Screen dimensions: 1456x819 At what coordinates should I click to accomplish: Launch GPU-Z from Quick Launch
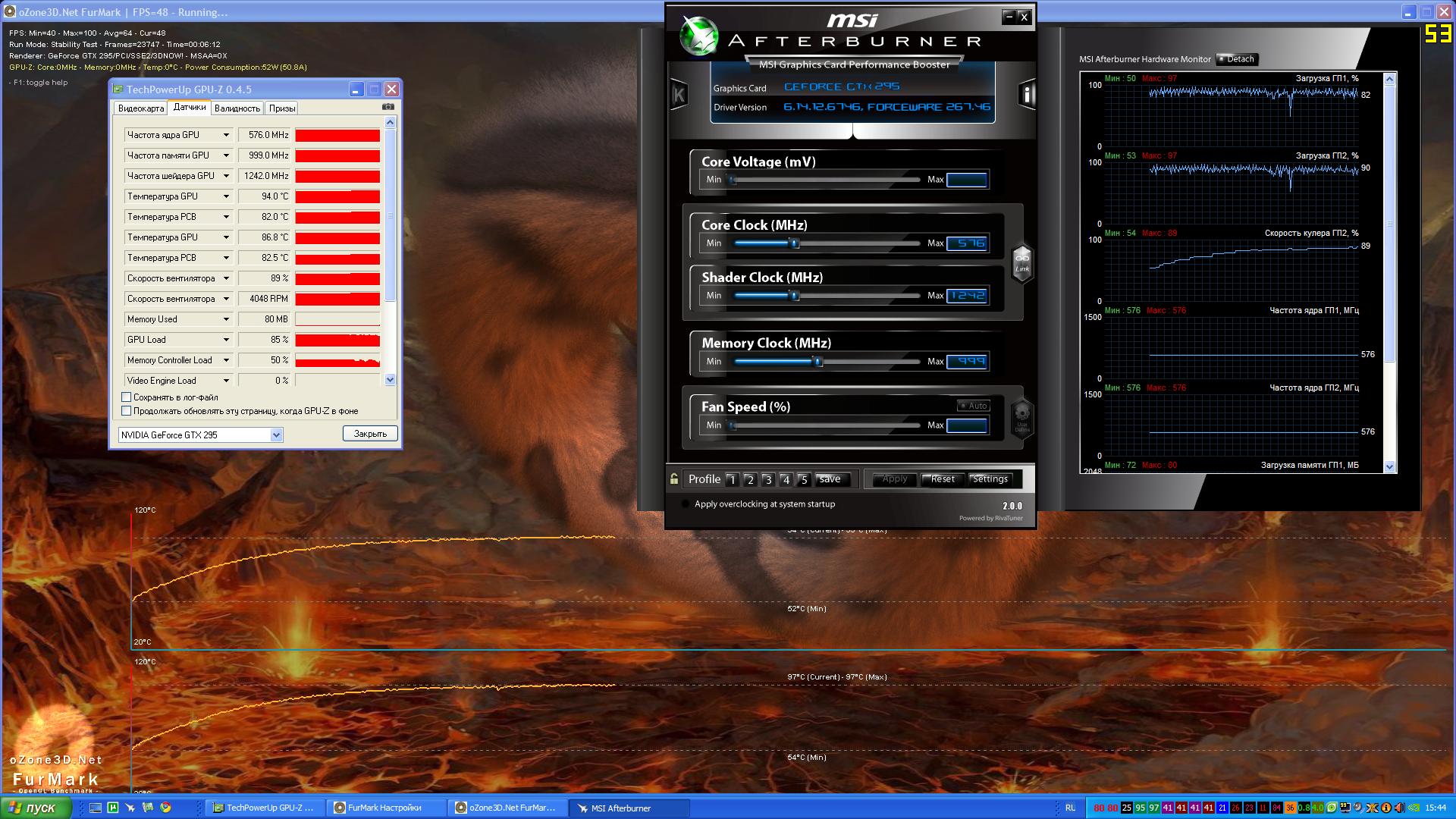point(148,808)
